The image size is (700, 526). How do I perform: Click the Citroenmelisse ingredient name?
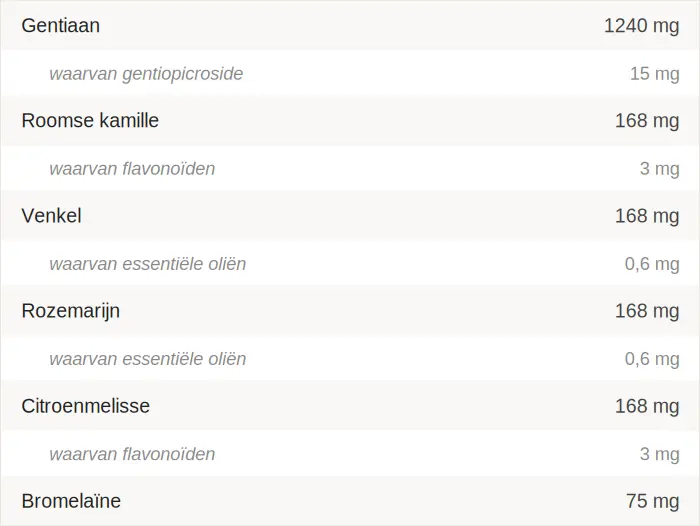pyautogui.click(x=86, y=406)
